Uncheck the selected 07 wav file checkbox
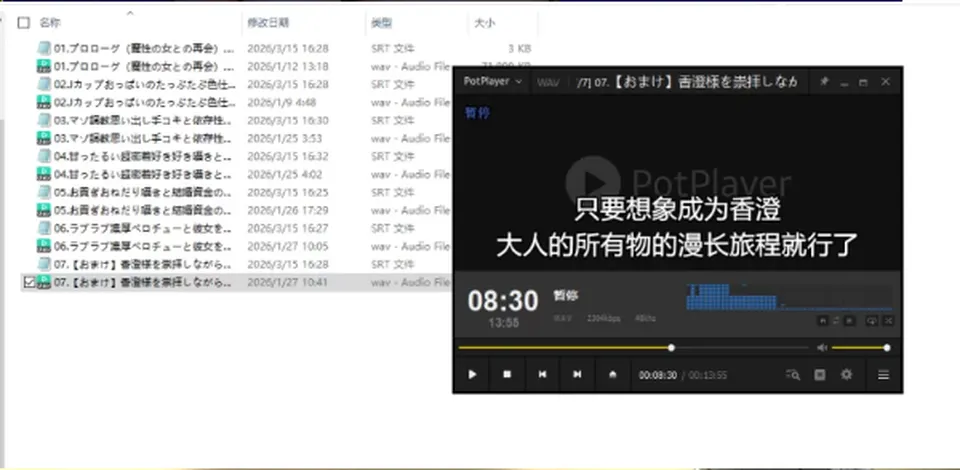This screenshot has width=960, height=470. [29, 282]
